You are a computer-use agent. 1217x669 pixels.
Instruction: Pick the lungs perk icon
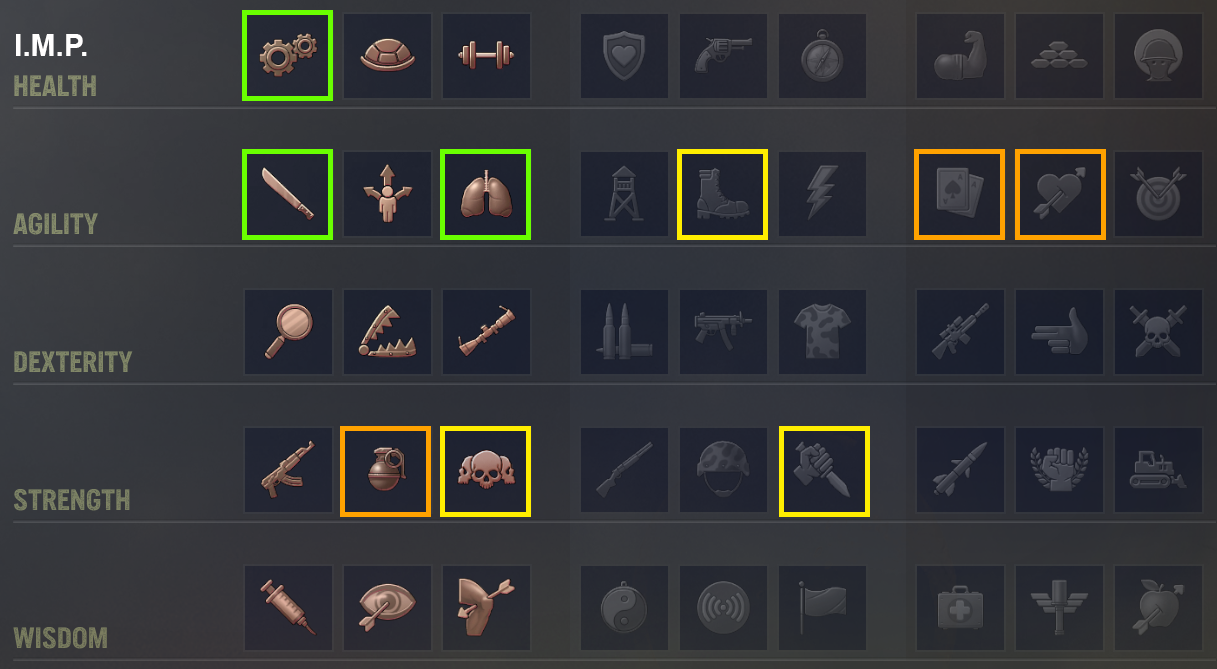click(x=486, y=194)
